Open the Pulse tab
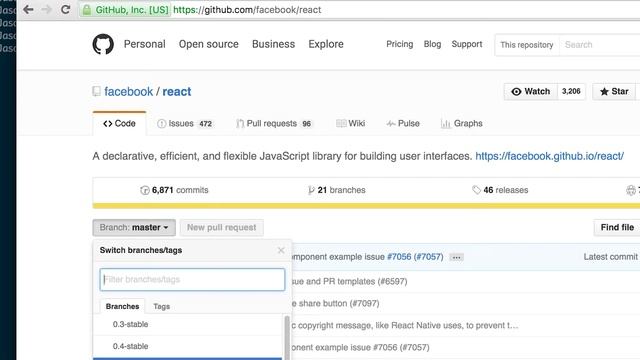 pos(403,123)
